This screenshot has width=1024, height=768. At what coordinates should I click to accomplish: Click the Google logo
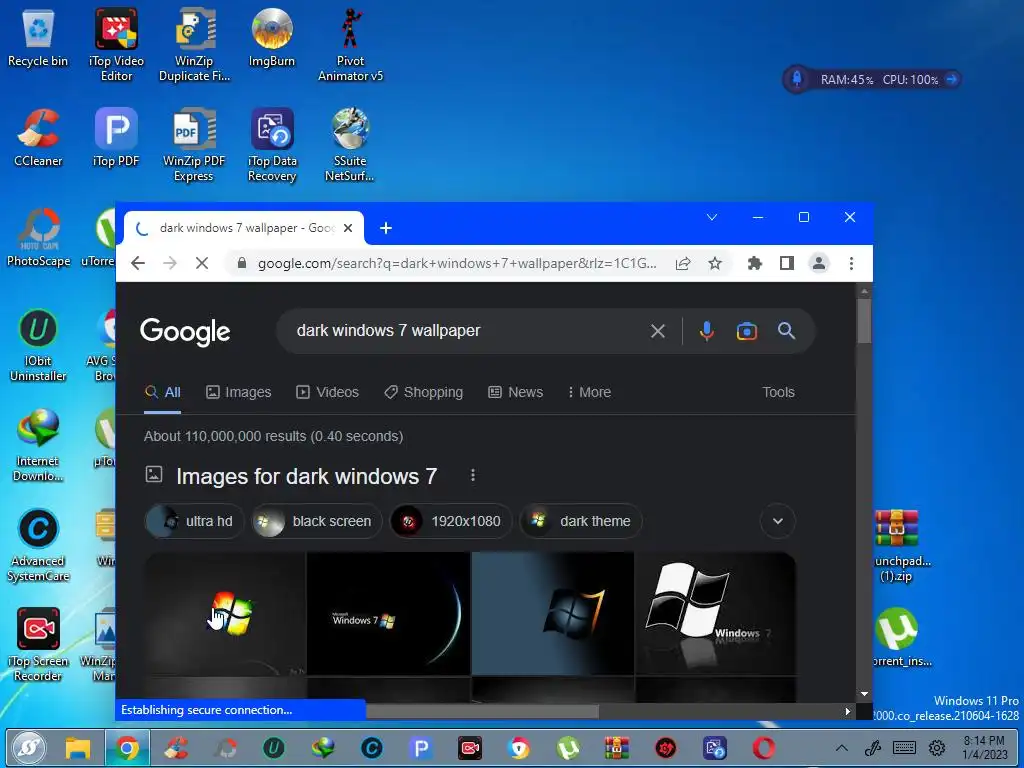coord(185,332)
